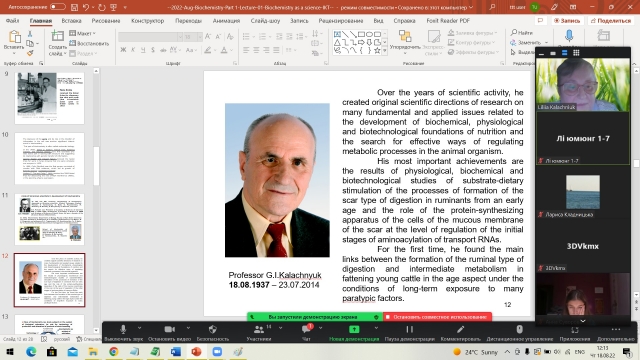Select slide 11 thumbnail
Screen dimensions: 640x360
pos(49,219)
